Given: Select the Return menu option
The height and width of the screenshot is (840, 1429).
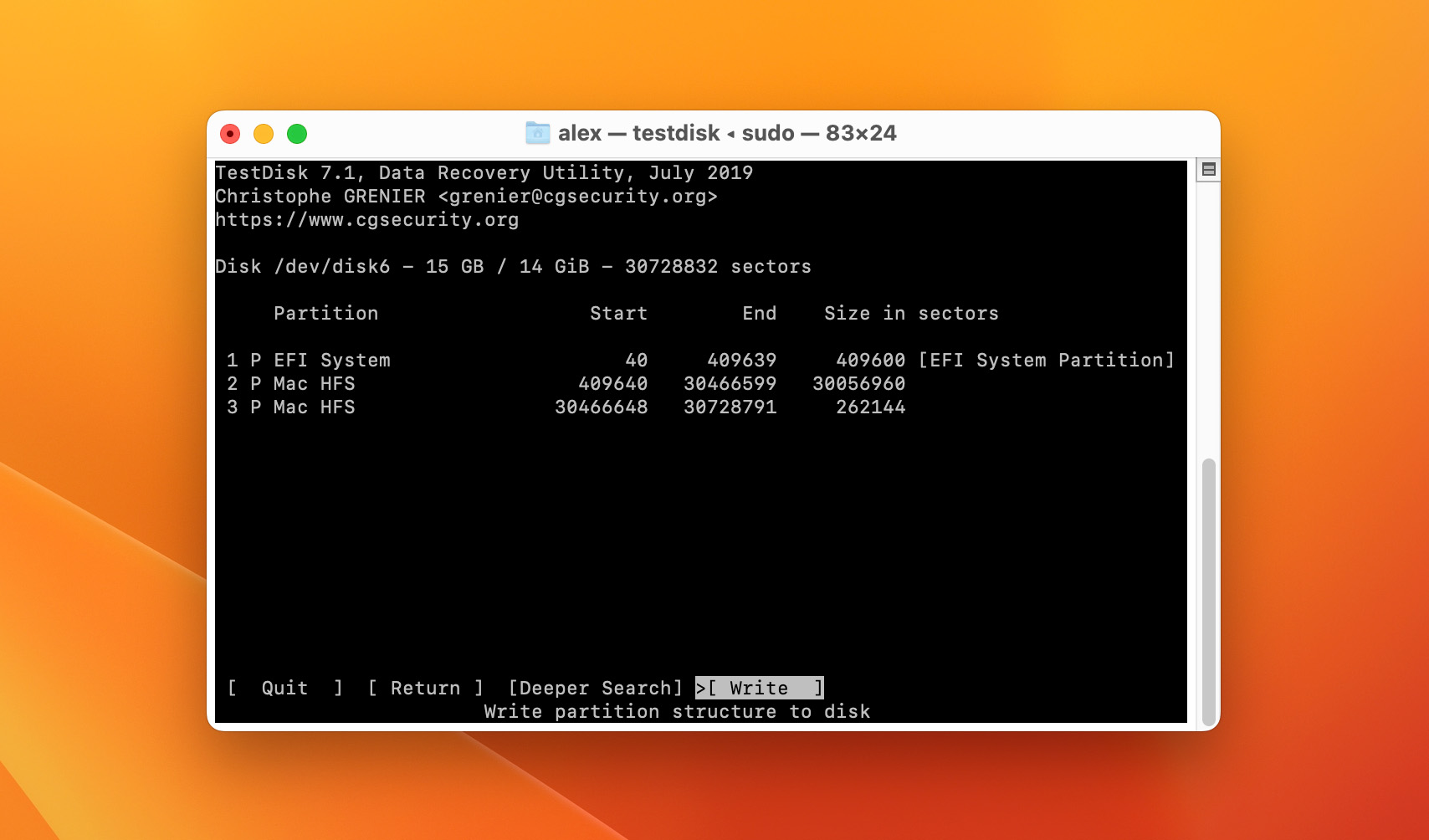Looking at the screenshot, I should pos(426,688).
